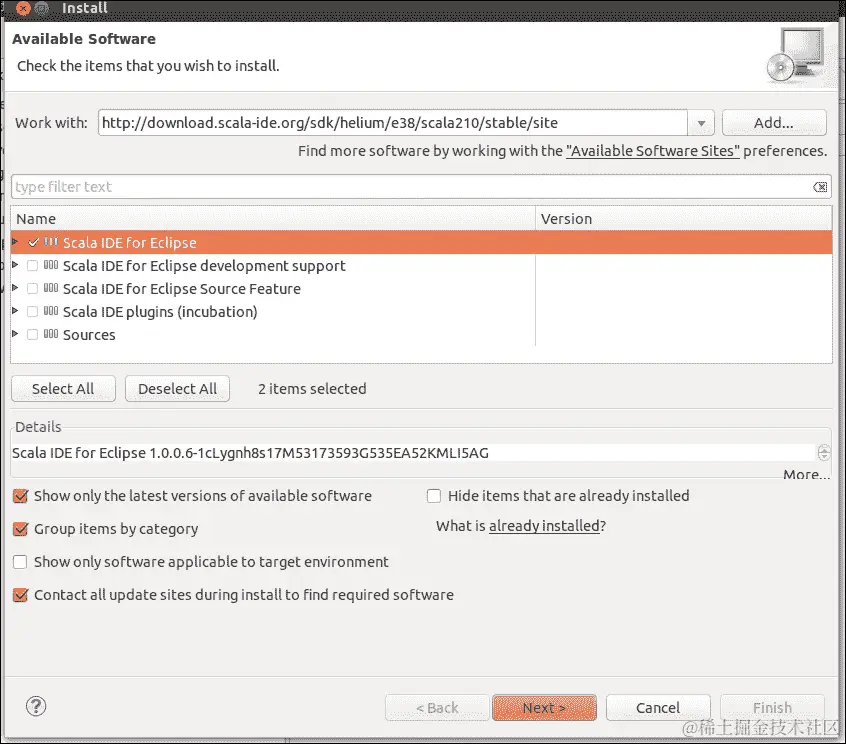Click the details box scroll stepper
846x744 pixels.
pyautogui.click(x=824, y=453)
